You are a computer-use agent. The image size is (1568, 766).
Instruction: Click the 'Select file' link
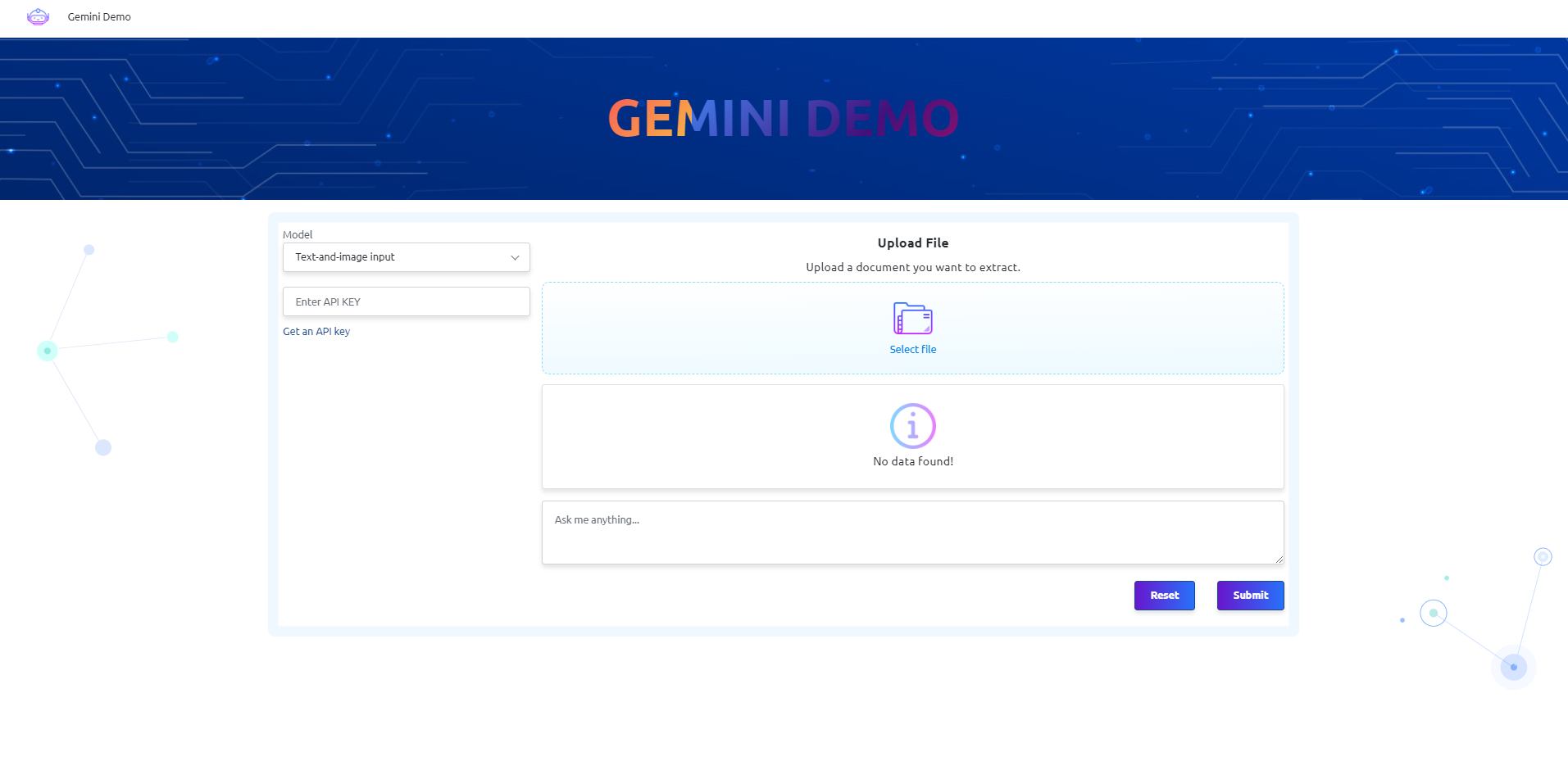[912, 349]
